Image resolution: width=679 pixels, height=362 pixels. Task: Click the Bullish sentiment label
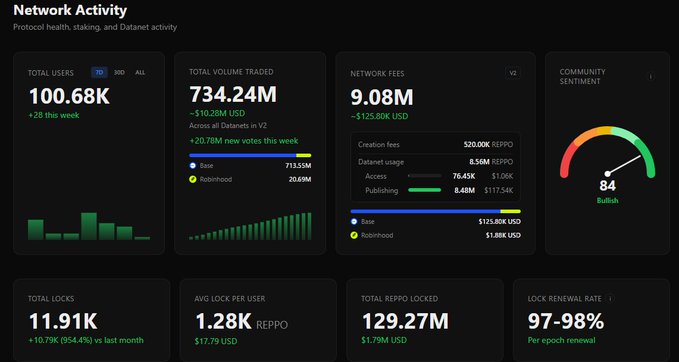(x=608, y=201)
